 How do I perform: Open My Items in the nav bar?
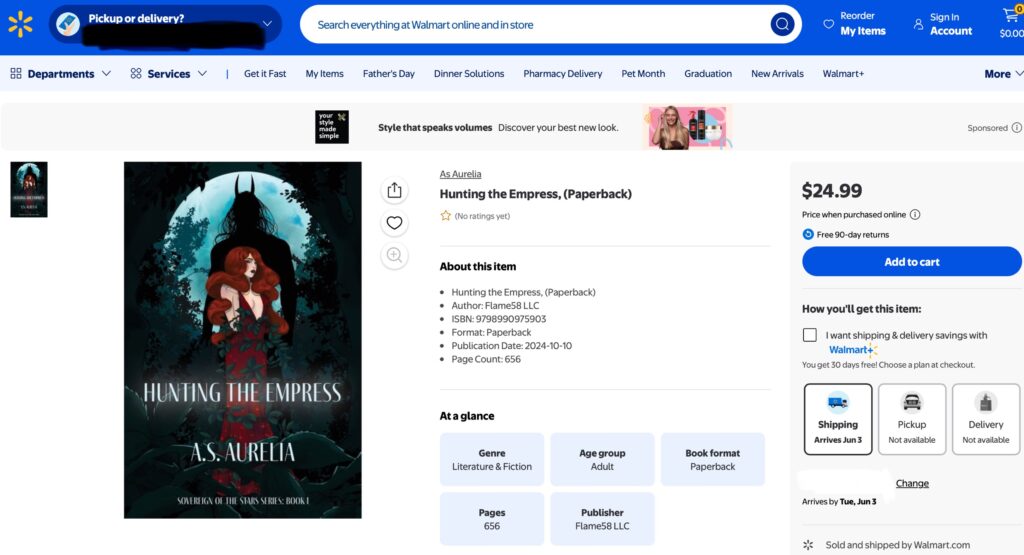pyautogui.click(x=325, y=74)
